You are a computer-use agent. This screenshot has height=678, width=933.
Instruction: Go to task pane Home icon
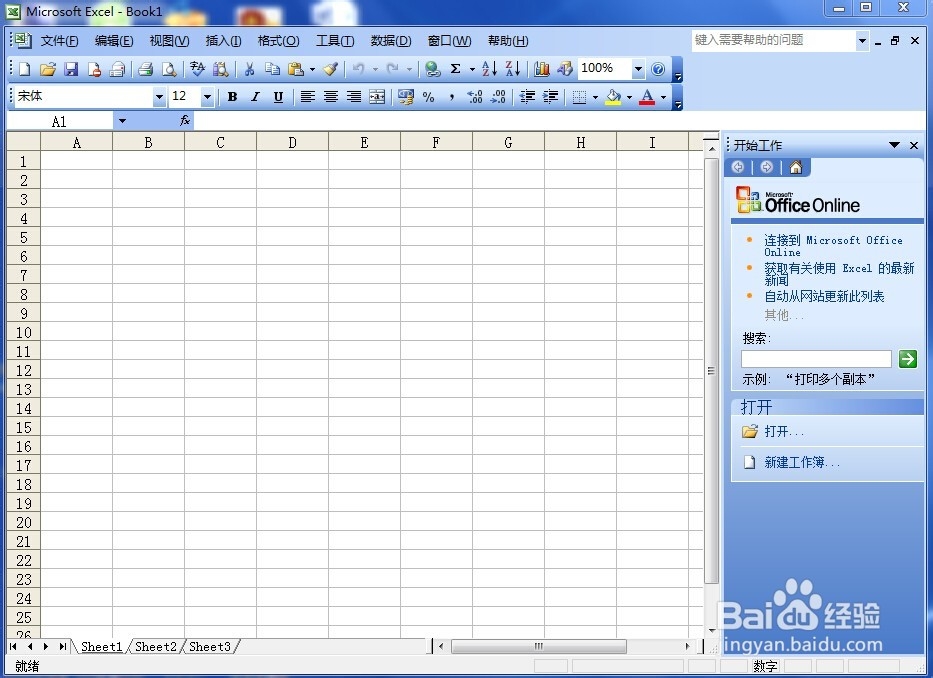pos(796,167)
